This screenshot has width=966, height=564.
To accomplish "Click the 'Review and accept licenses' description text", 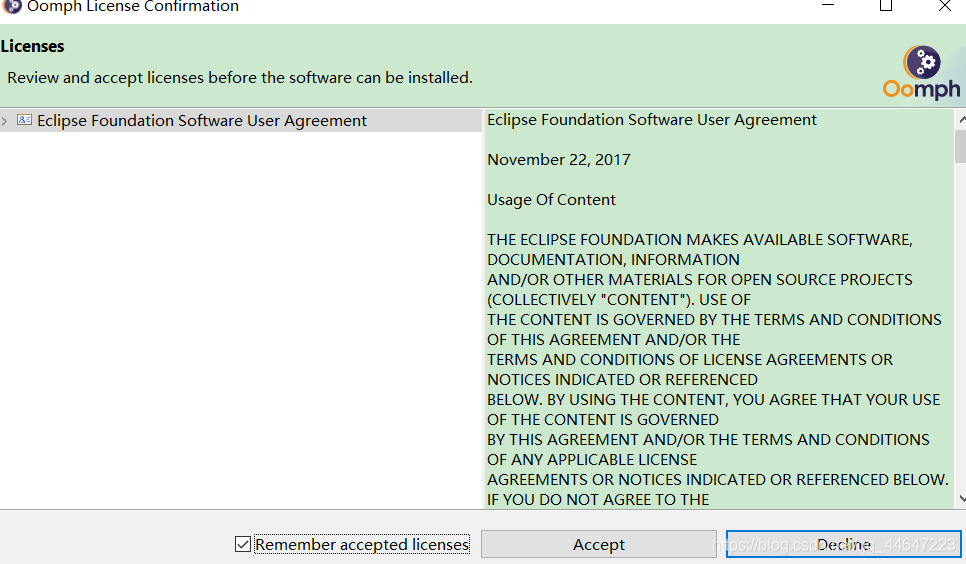I will pyautogui.click(x=240, y=78).
